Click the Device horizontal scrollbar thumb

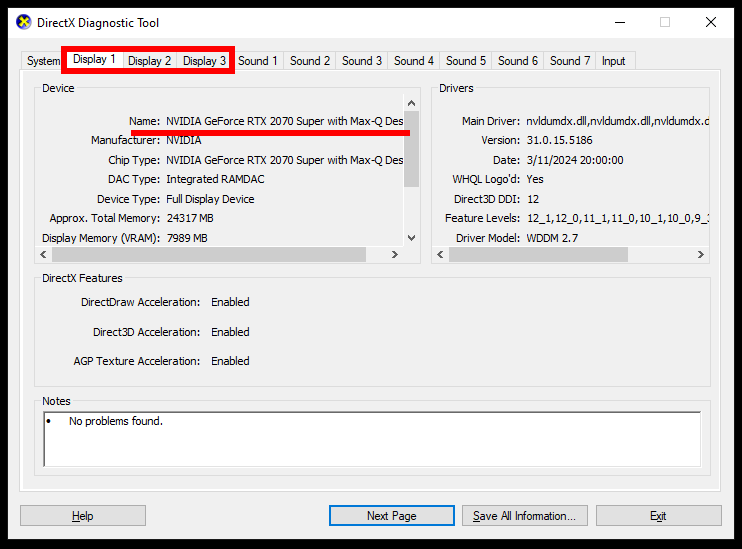(x=209, y=255)
